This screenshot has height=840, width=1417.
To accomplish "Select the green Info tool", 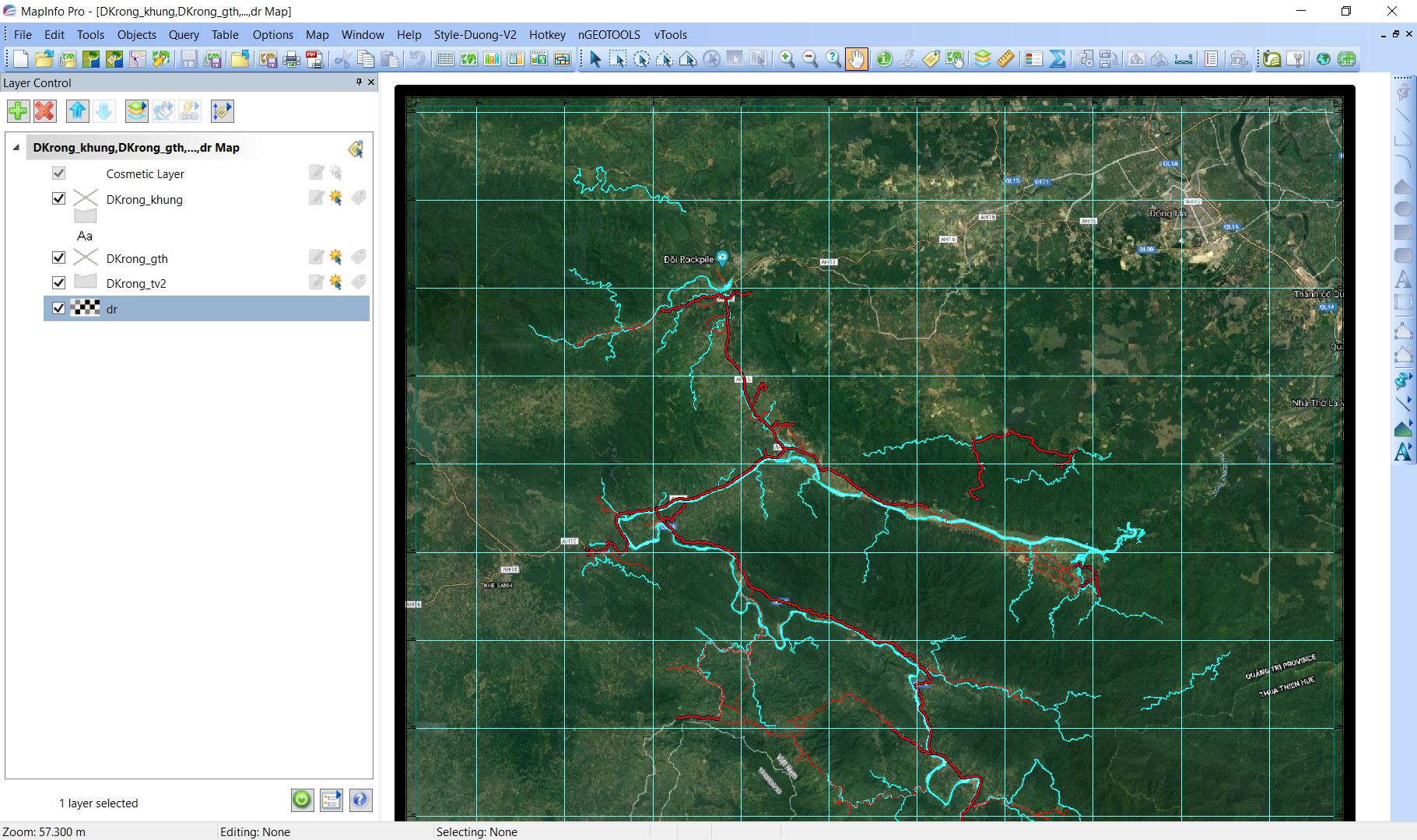I will 884,59.
